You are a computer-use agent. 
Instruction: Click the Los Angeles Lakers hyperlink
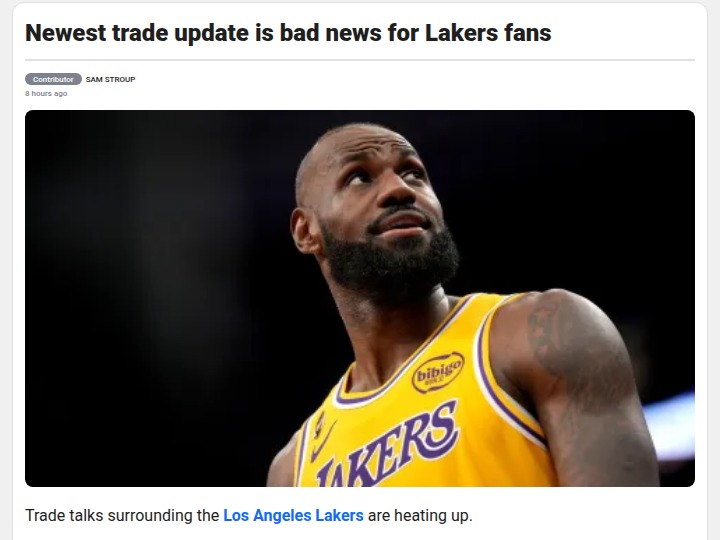pyautogui.click(x=293, y=515)
